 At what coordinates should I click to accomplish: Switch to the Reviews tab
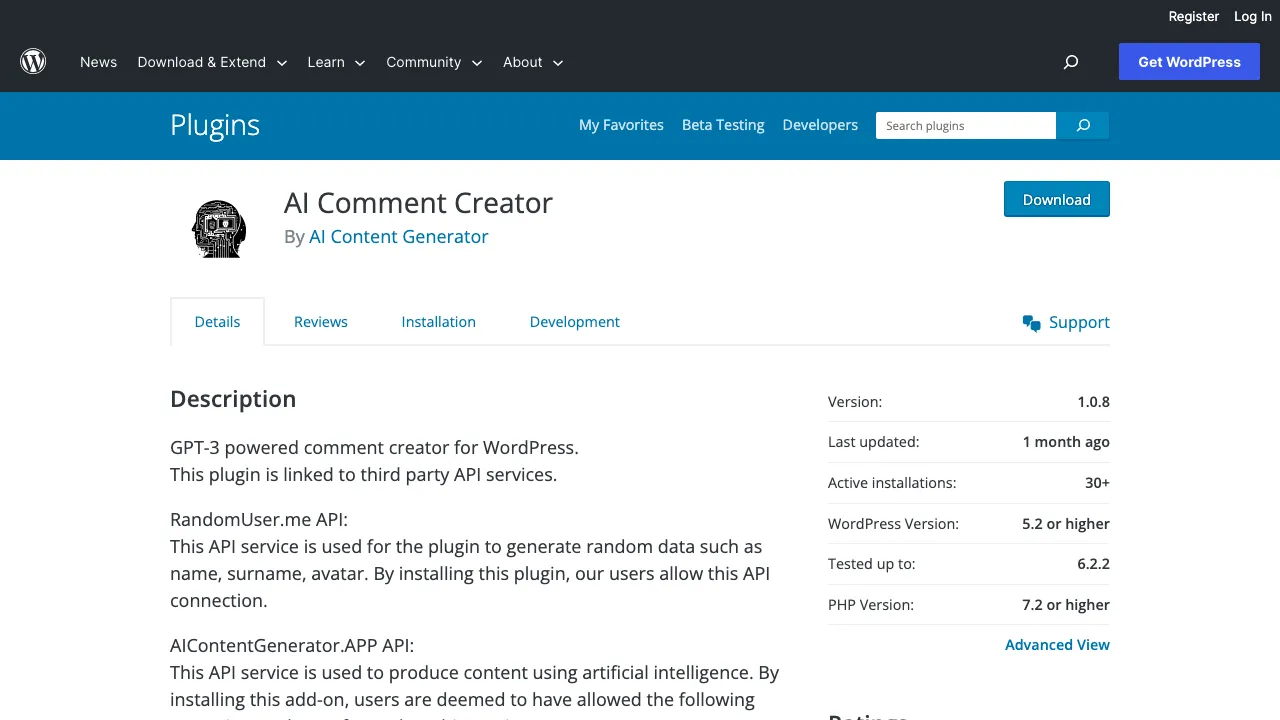[320, 321]
